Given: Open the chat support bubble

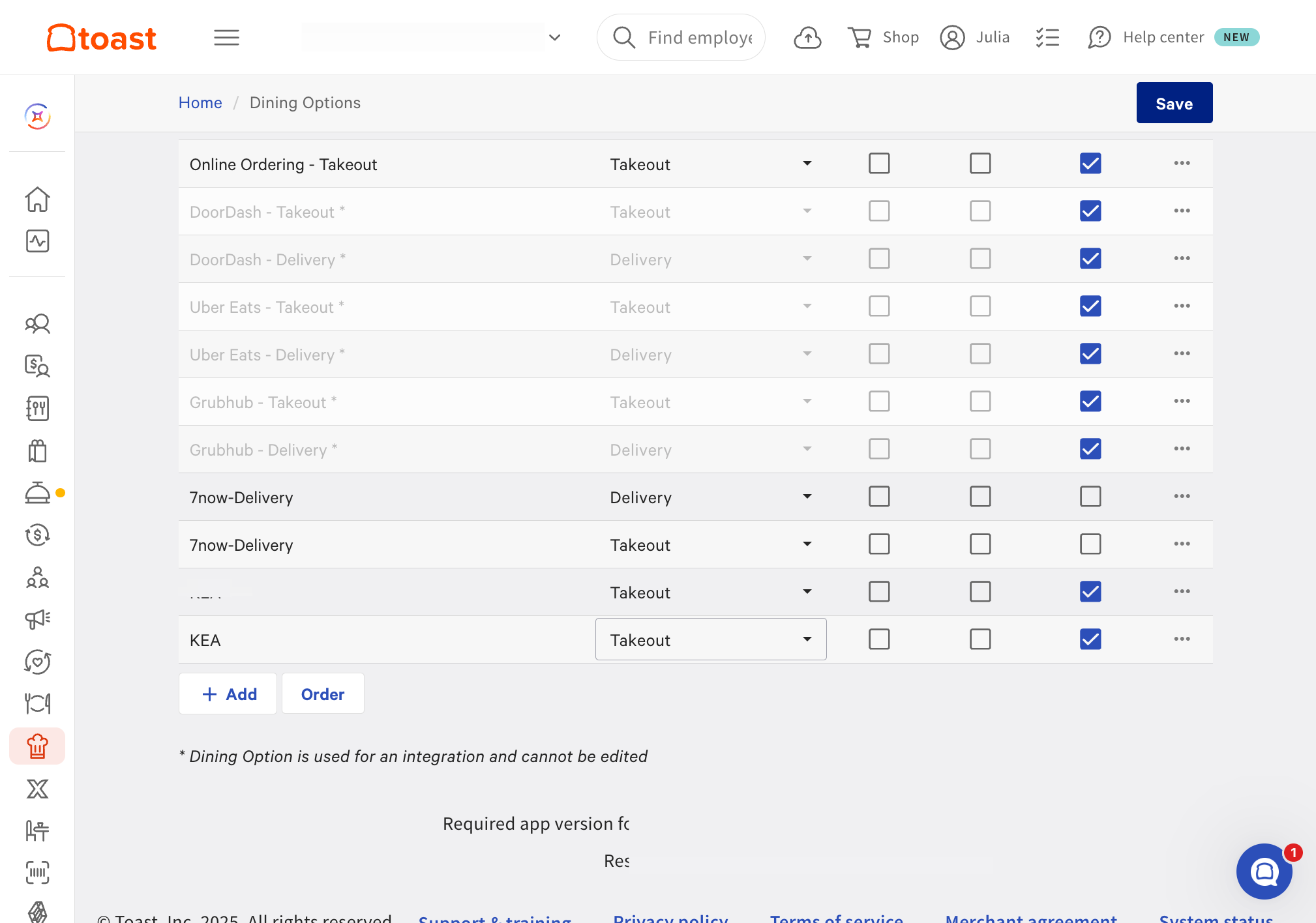Looking at the screenshot, I should [x=1264, y=871].
